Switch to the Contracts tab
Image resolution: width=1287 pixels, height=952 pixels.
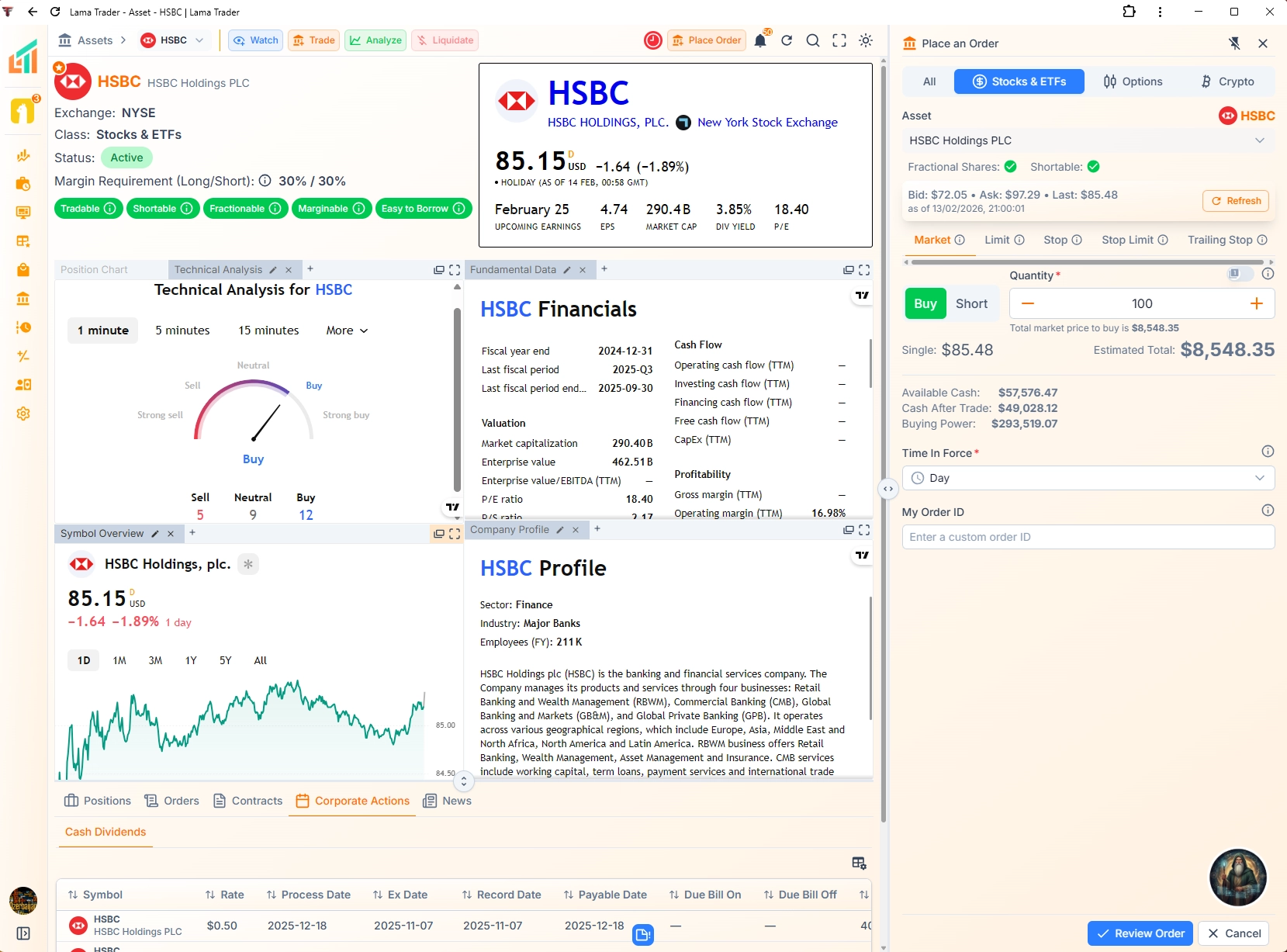247,801
